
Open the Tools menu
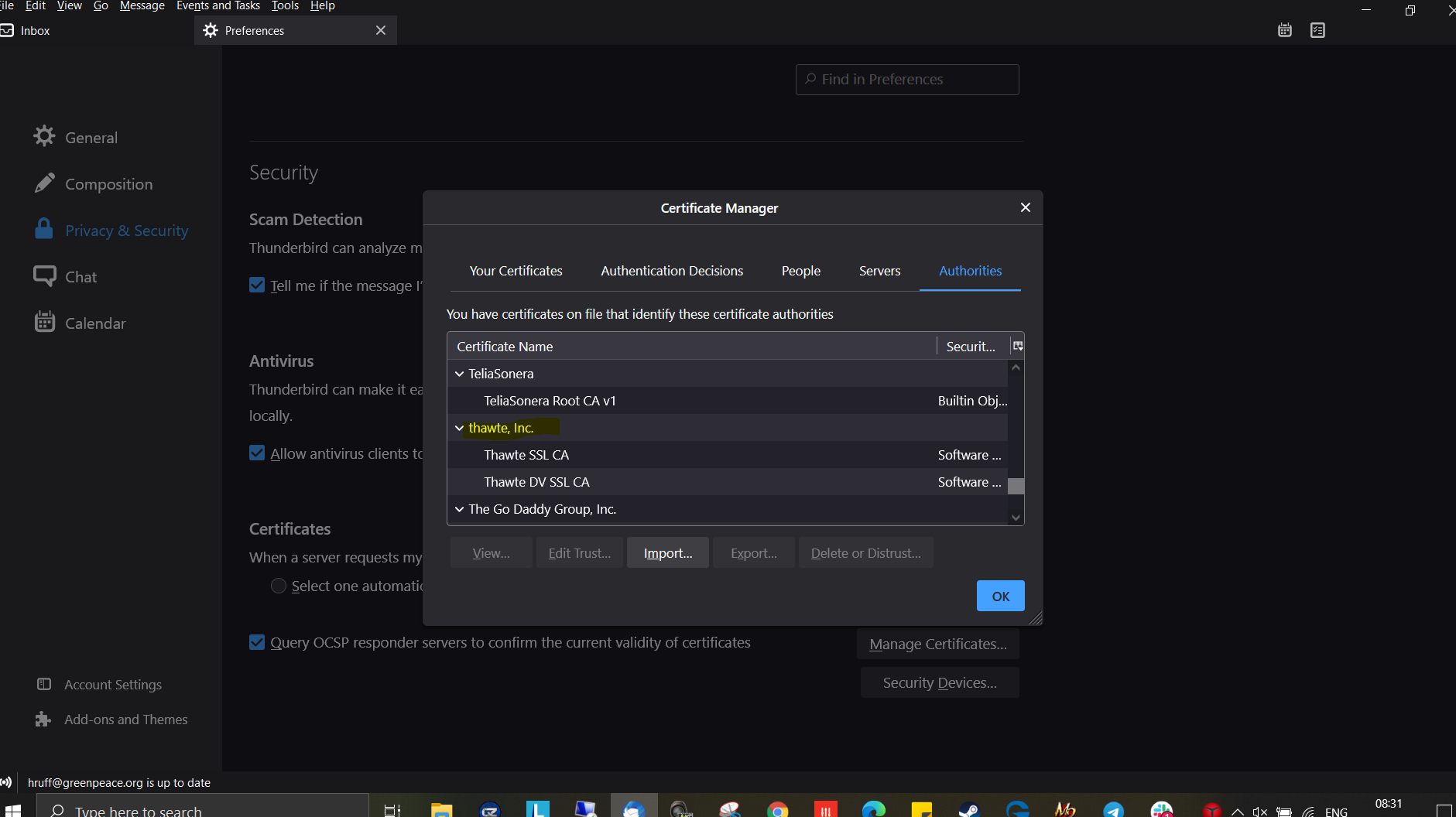tap(285, 6)
